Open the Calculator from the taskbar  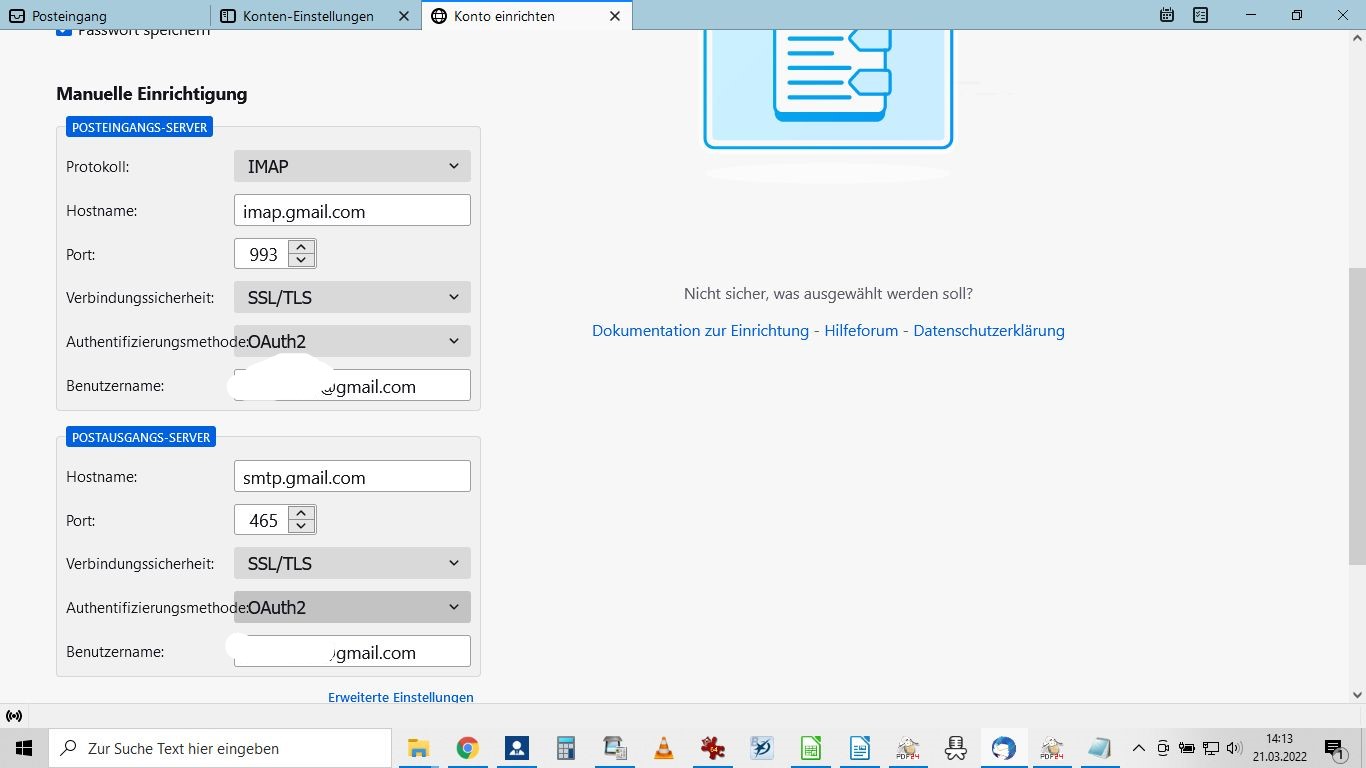tap(566, 748)
